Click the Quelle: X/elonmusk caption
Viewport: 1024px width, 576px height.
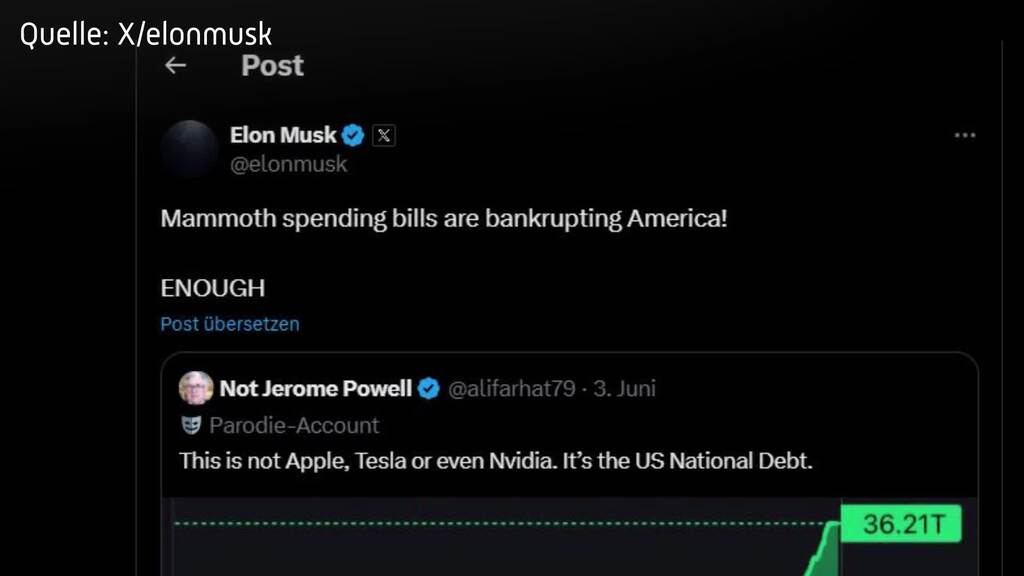[x=146, y=33]
